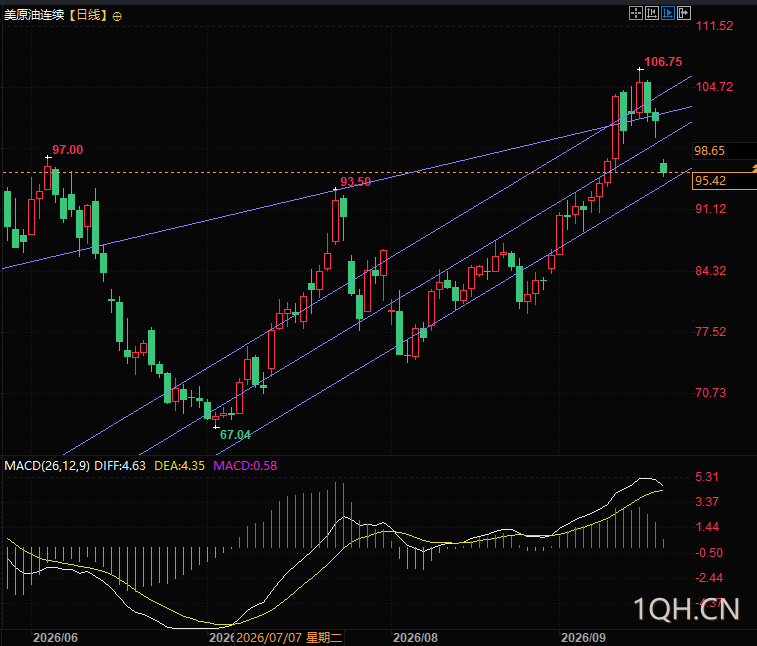Screen dimensions: 757x646
Task: Click the 2026/09 date axis label
Action: [x=583, y=637]
